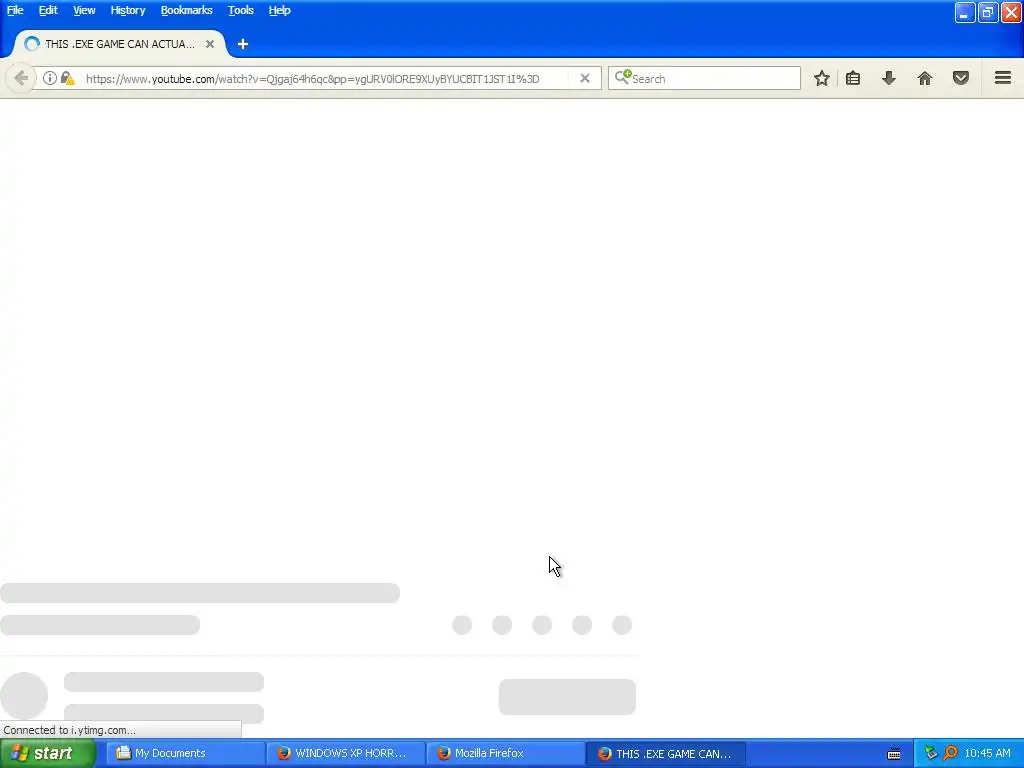Go back using the back arrow

[x=21, y=78]
